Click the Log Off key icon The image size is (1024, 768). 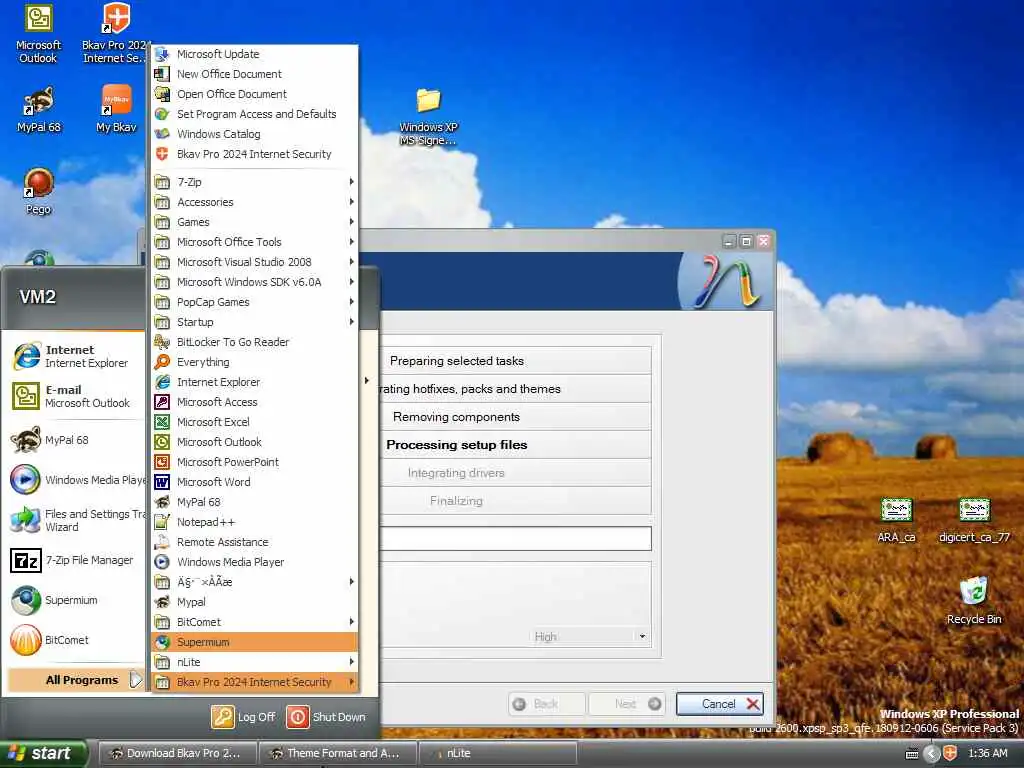click(x=223, y=716)
